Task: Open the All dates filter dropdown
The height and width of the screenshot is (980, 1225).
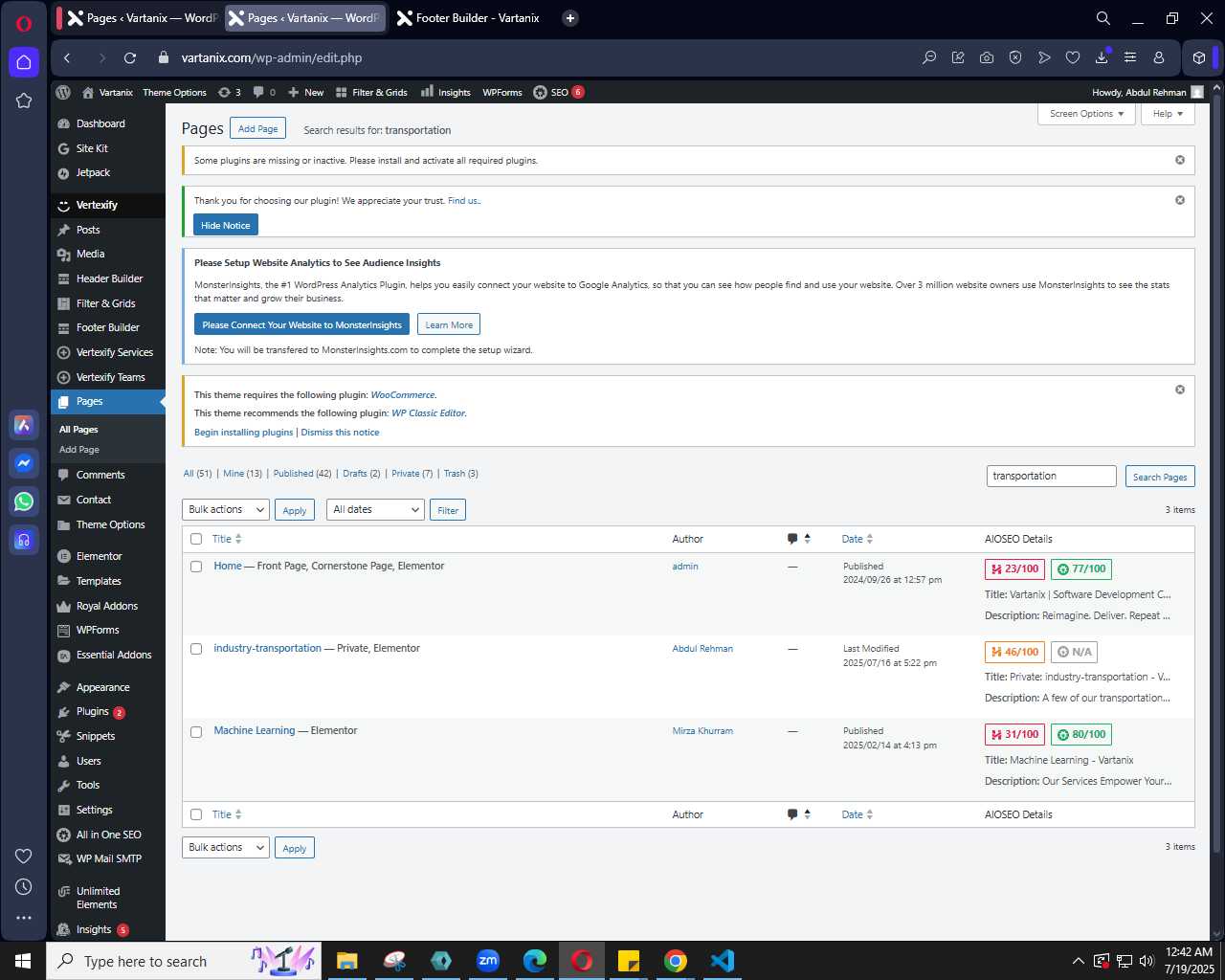Action: tap(375, 510)
